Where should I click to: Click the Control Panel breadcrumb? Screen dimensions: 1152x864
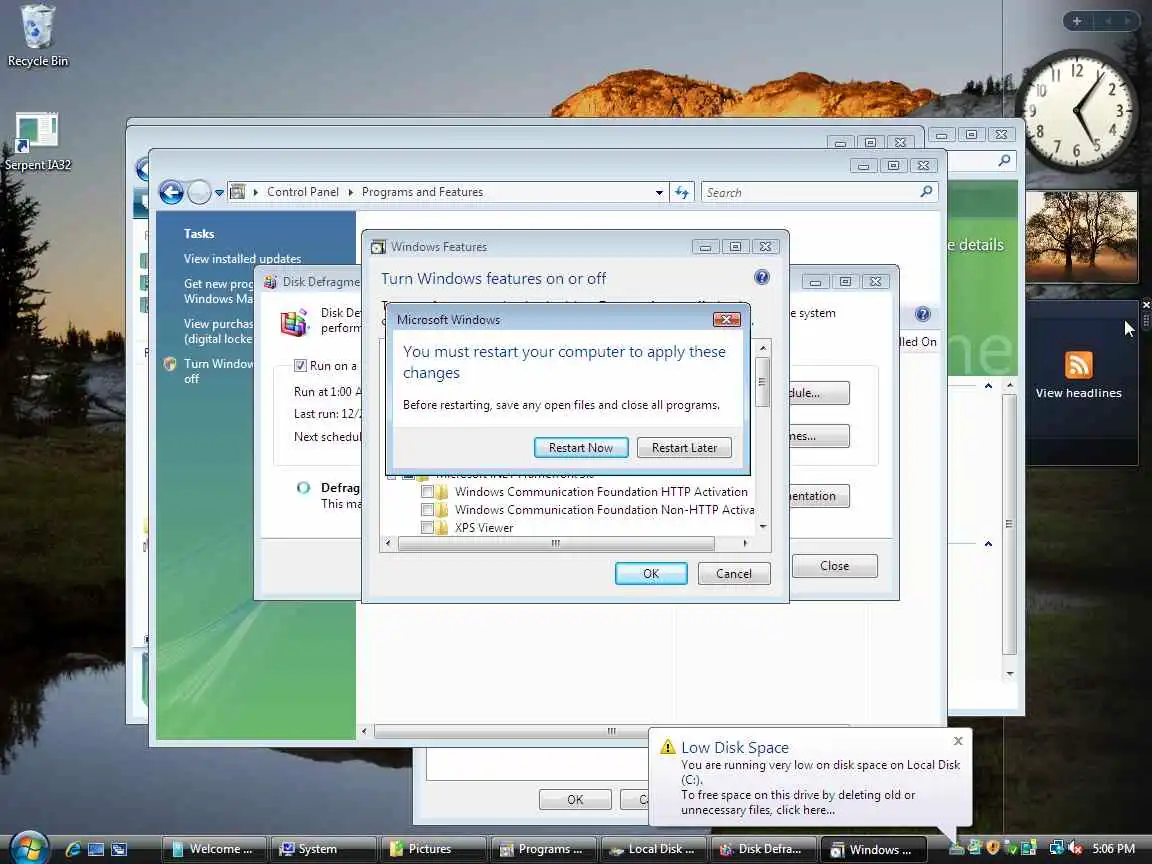pos(303,192)
